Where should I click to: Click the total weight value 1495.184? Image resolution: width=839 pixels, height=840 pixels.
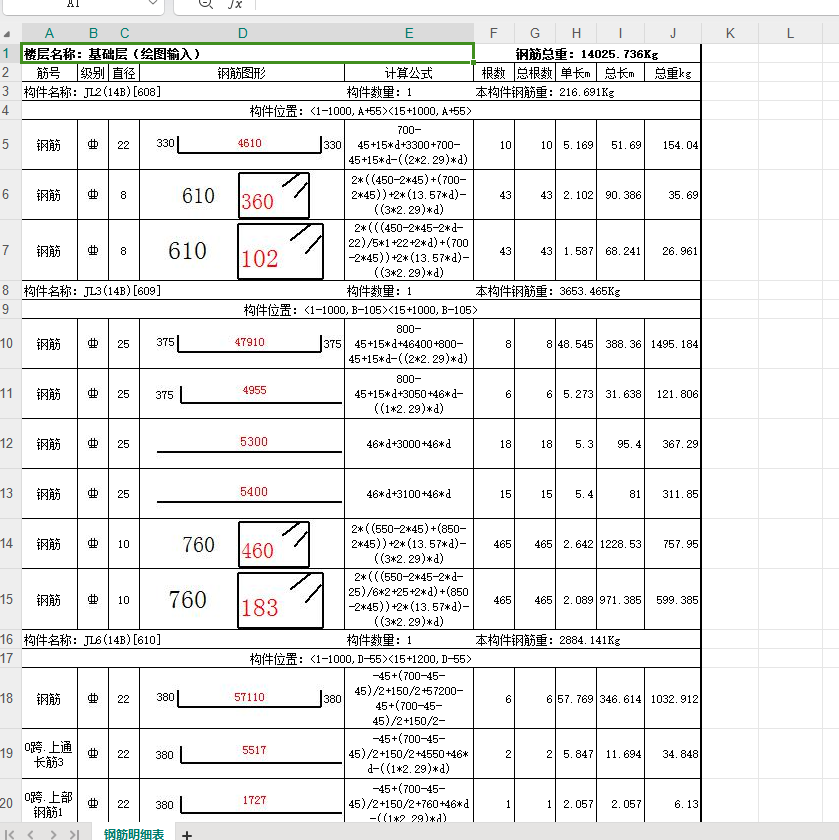tap(674, 344)
